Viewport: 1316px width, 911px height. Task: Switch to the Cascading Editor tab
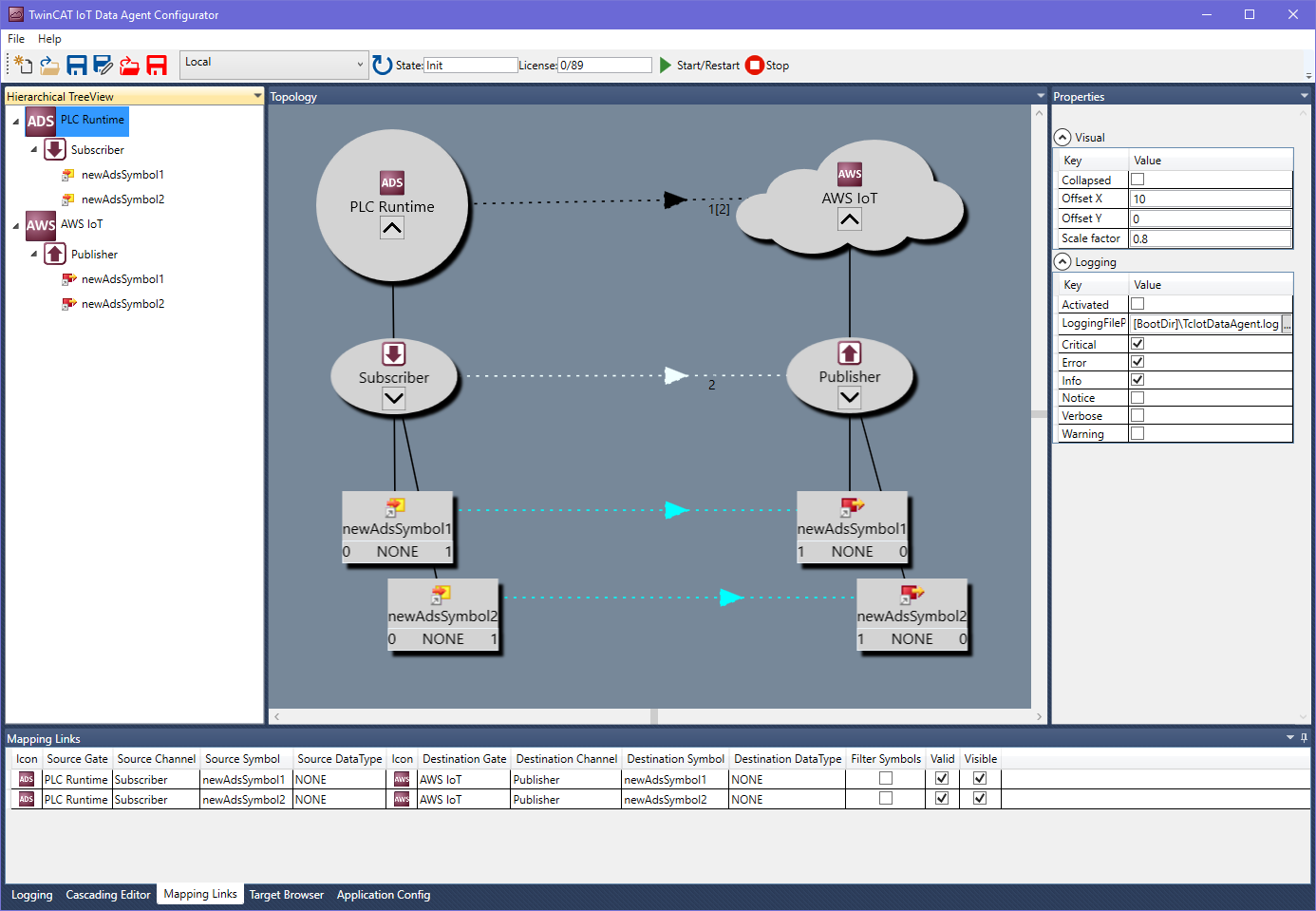[x=108, y=895]
